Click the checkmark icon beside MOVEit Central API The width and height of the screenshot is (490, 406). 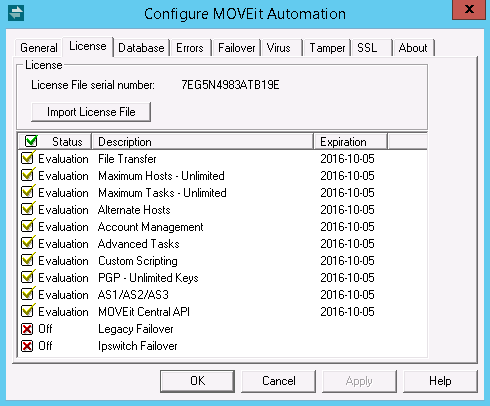[28, 311]
